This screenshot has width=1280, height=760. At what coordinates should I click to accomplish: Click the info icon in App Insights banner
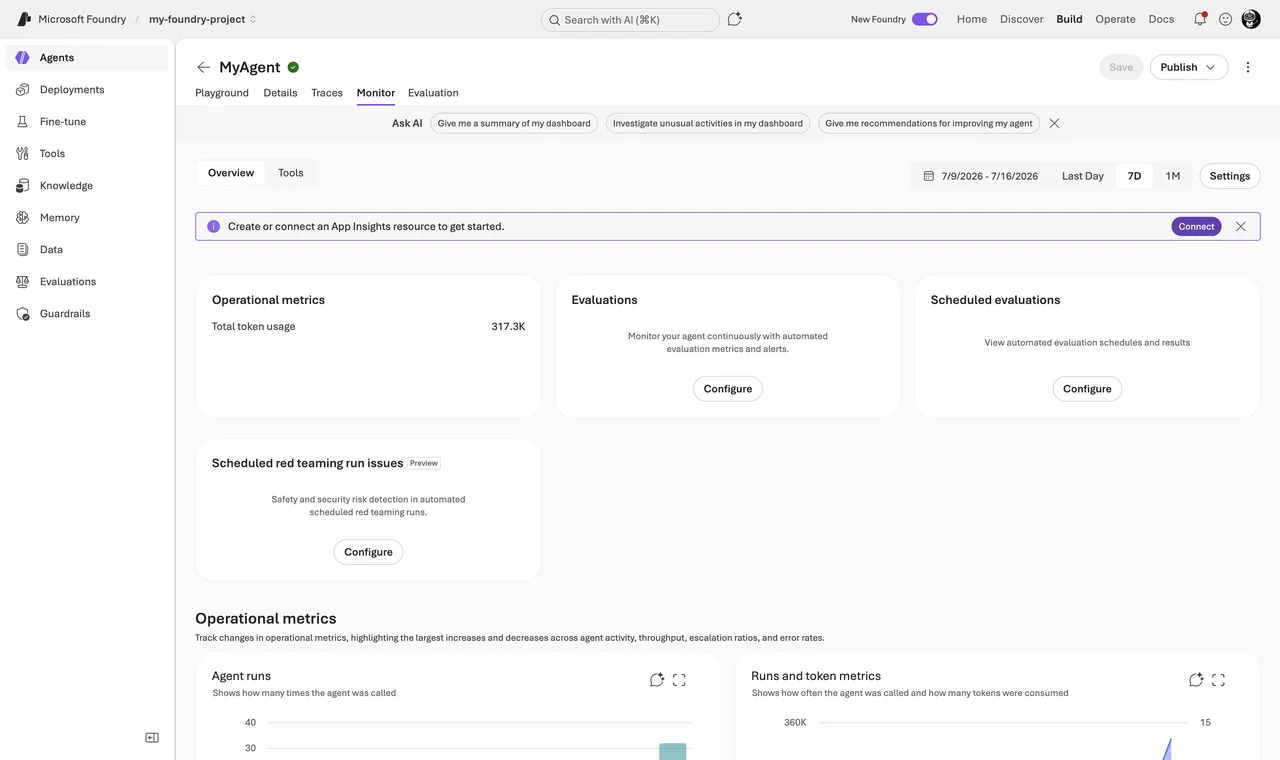[x=213, y=226]
